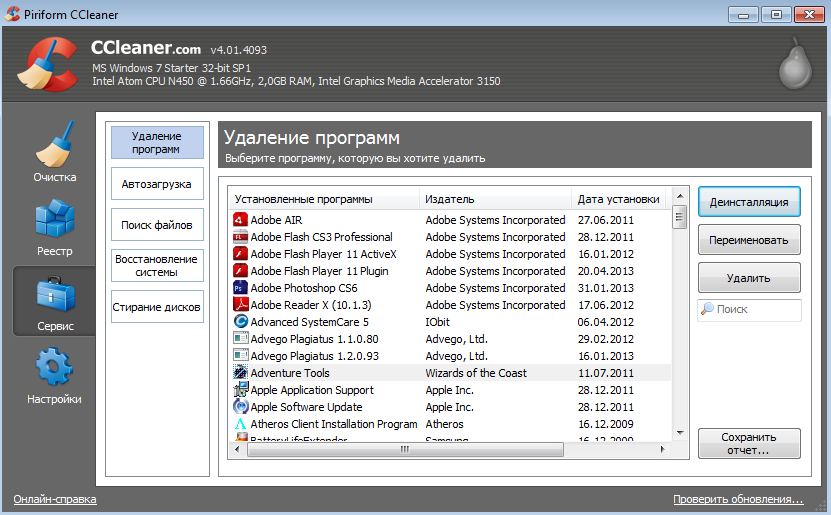This screenshot has height=515, width=831.
Task: Open the Автозагрузка tab
Action: pos(157,184)
